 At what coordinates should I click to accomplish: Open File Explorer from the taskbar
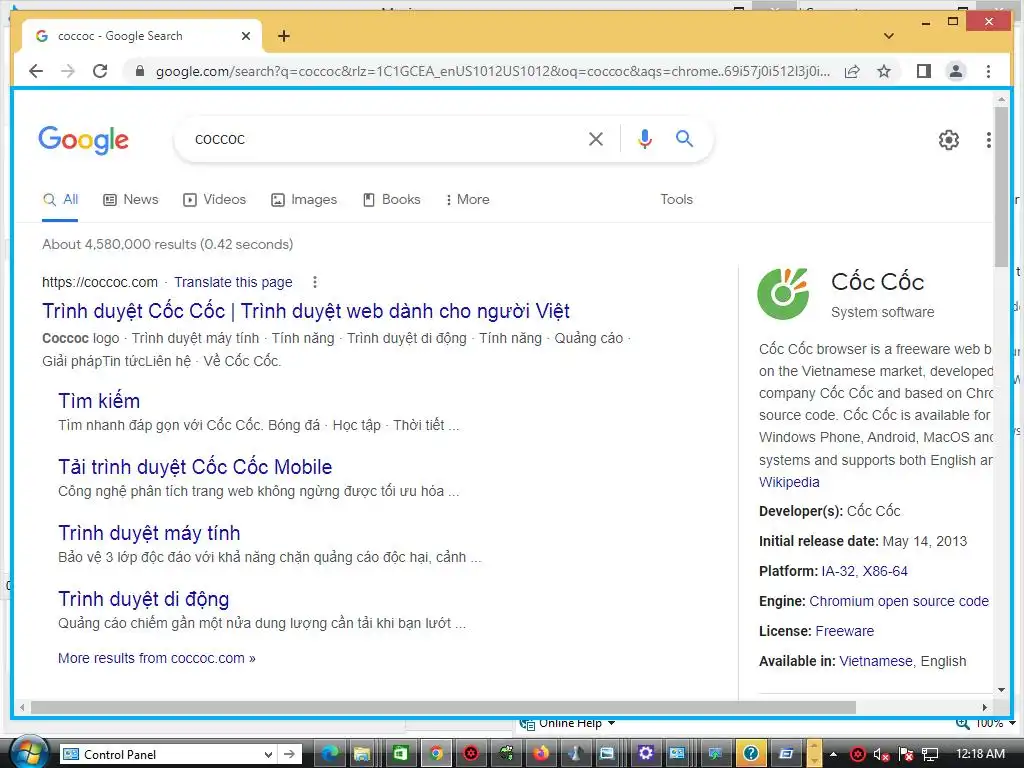coord(362,754)
